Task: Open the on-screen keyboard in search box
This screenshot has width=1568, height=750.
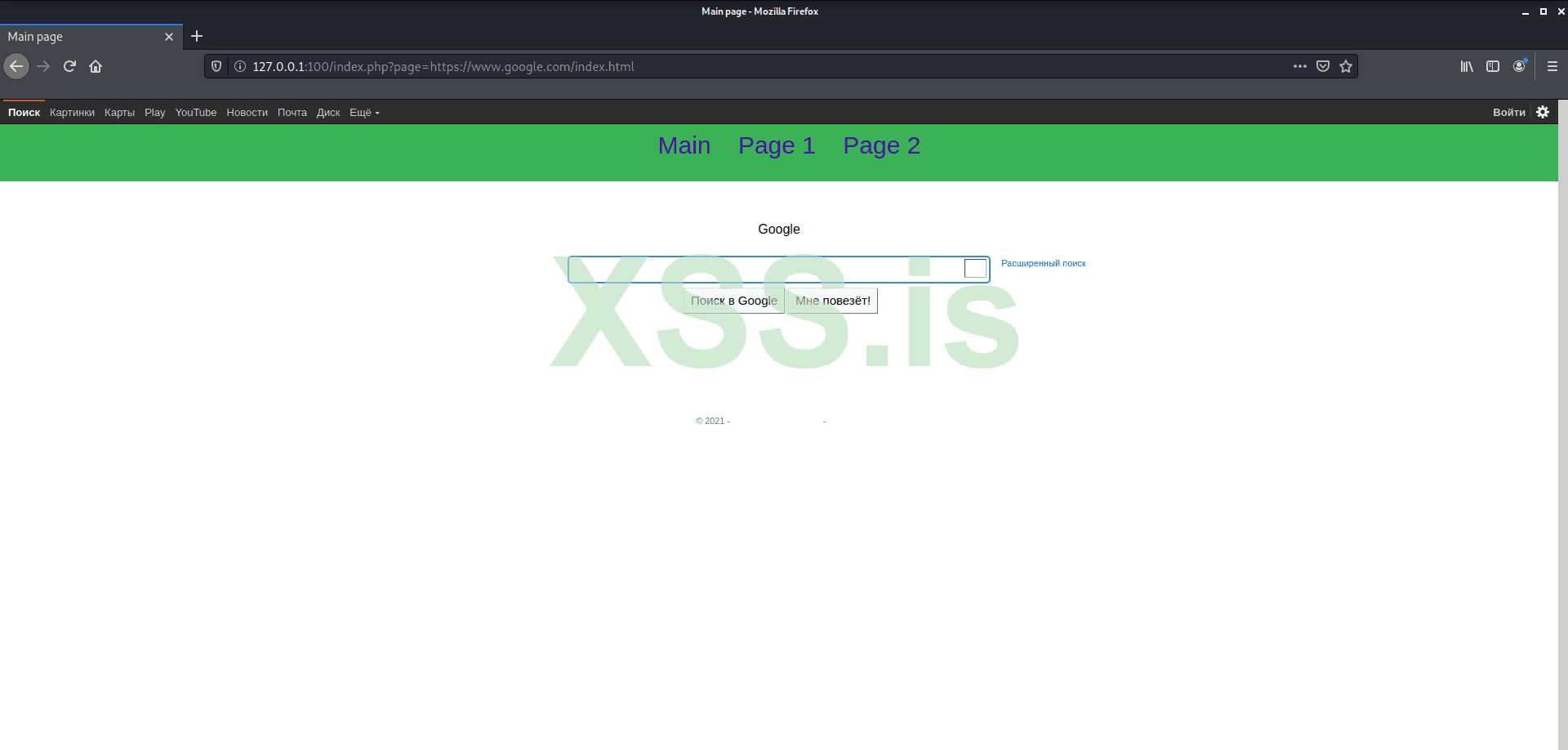Action: pos(975,269)
